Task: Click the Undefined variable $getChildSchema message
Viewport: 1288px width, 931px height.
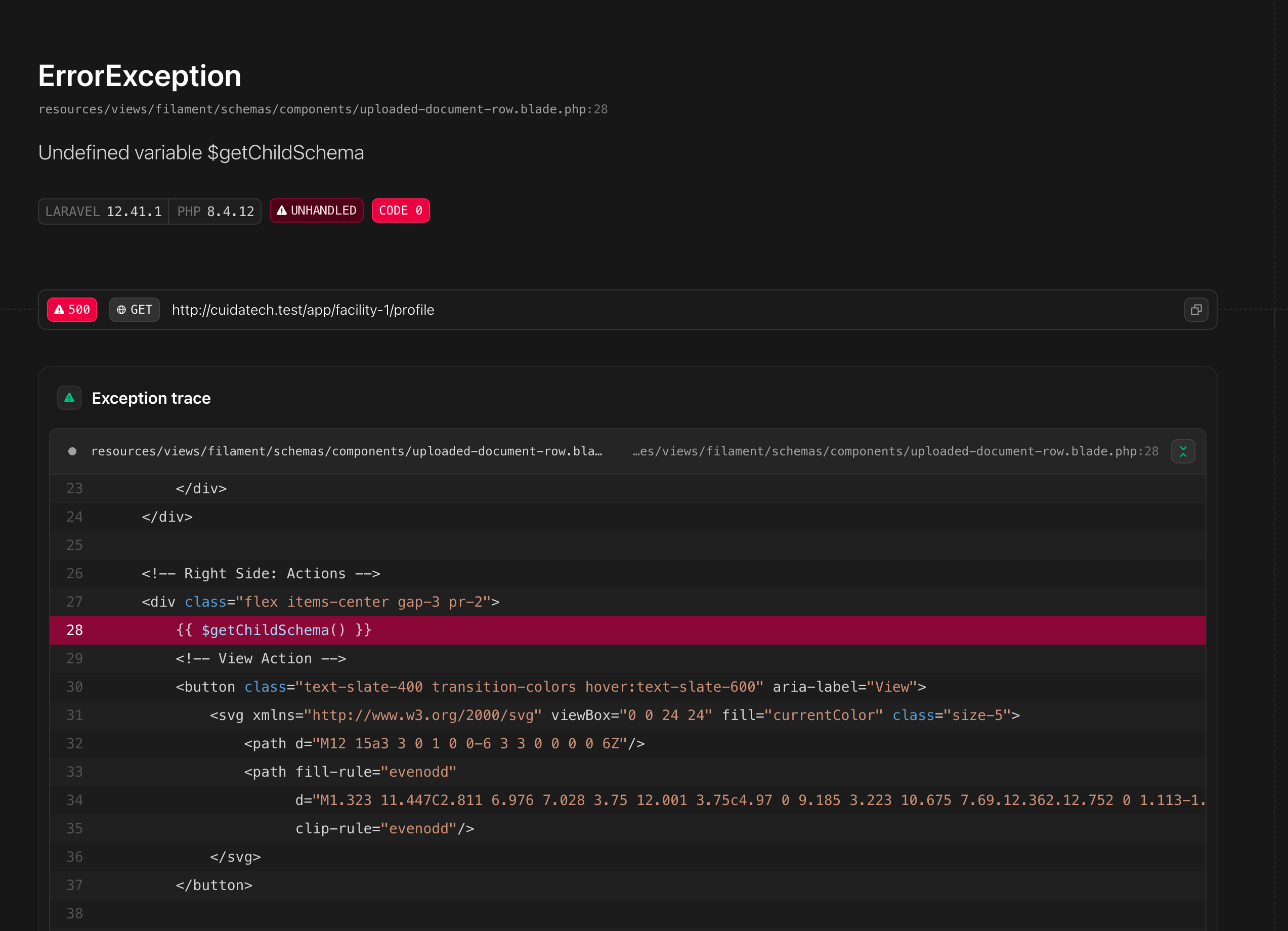Action: tap(201, 152)
